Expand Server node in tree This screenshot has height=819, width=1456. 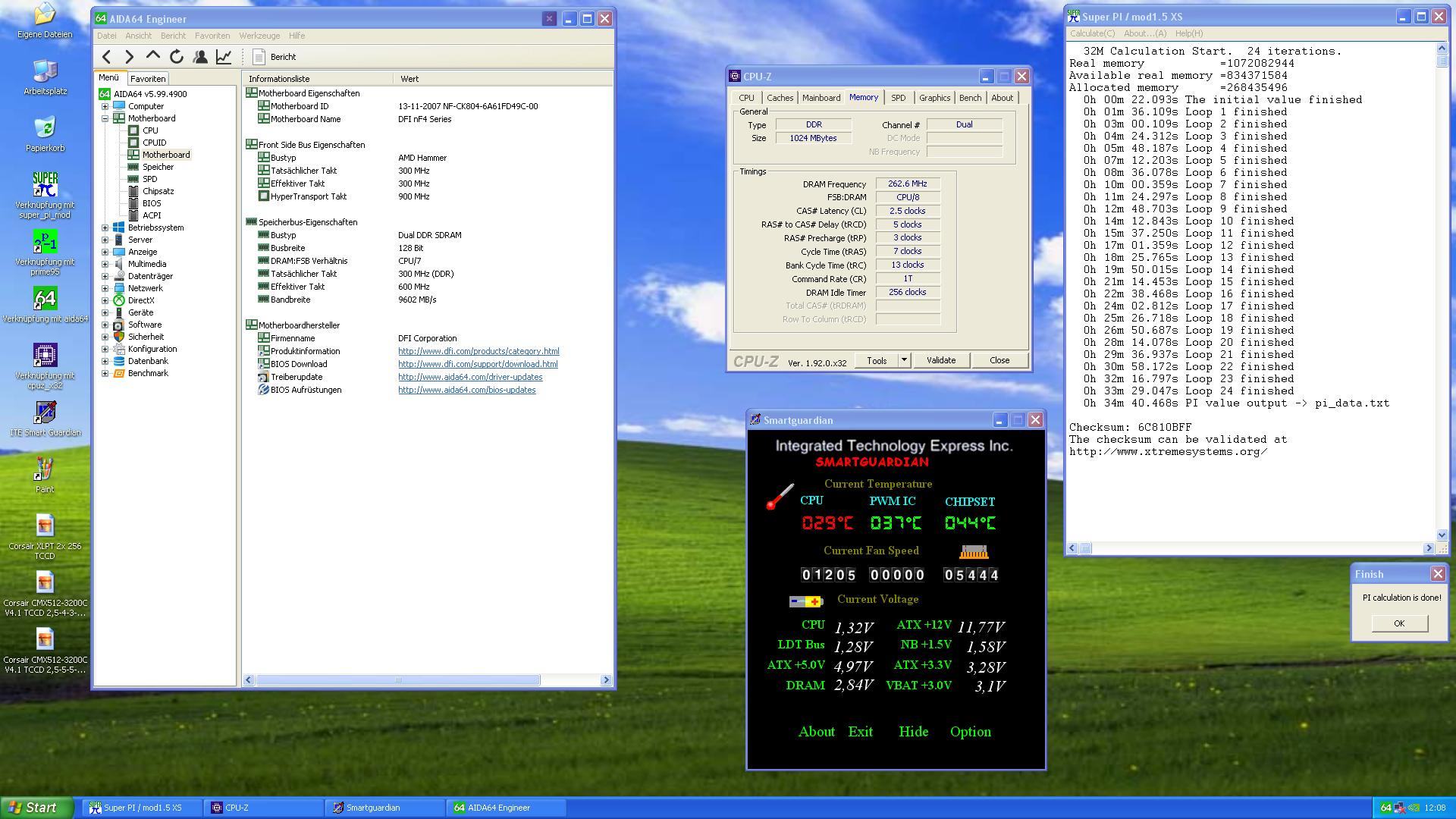tap(105, 240)
